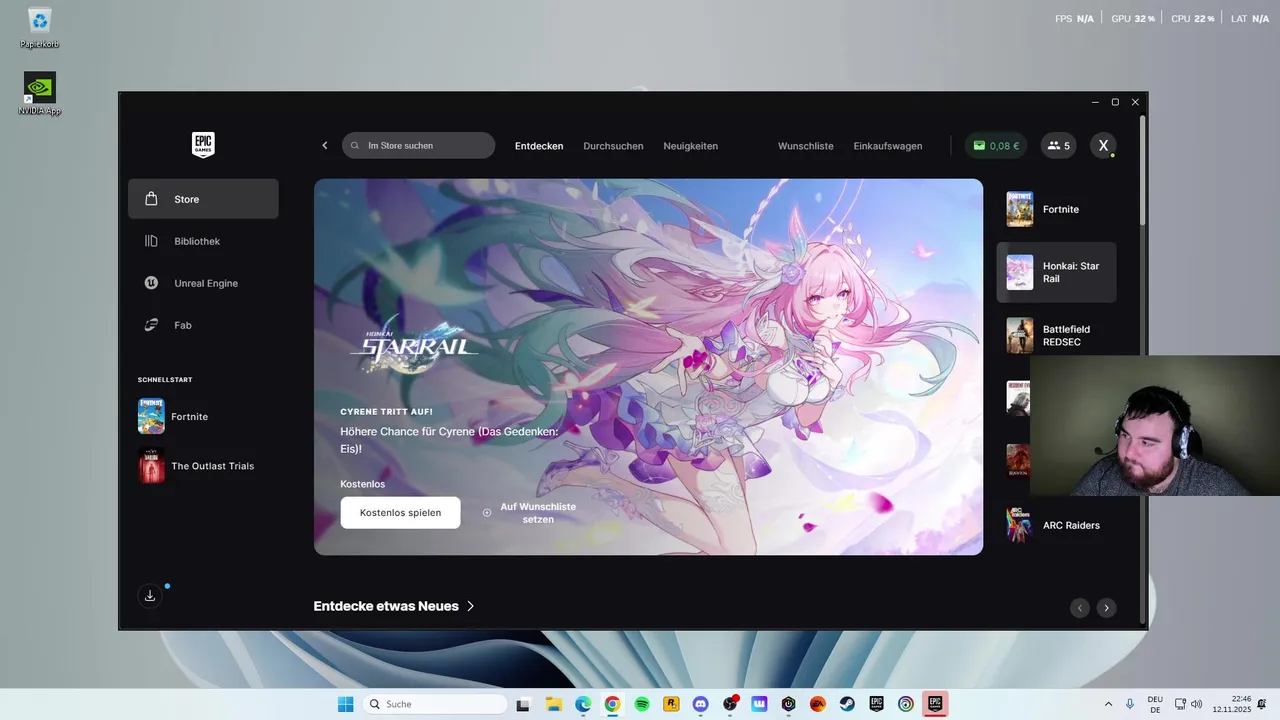Select ARC Raiders in the carousel list
Viewport: 1280px width, 720px height.
[x=1056, y=525]
